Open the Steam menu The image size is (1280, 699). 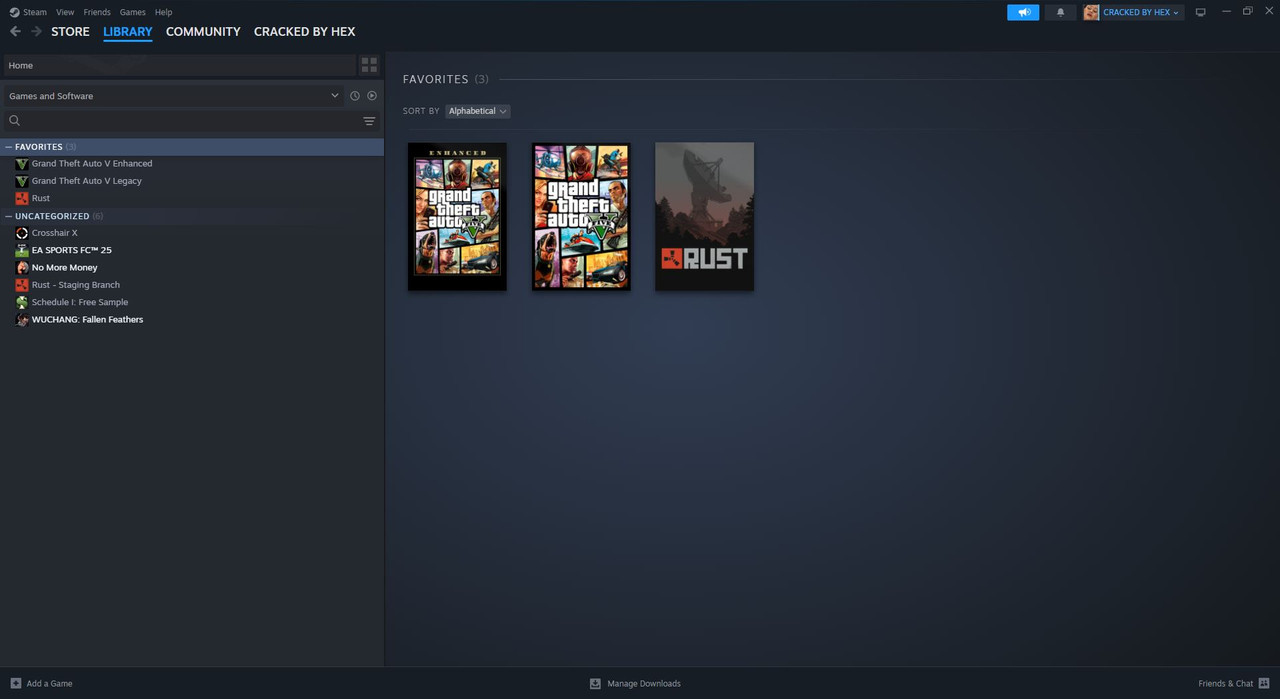coord(35,12)
